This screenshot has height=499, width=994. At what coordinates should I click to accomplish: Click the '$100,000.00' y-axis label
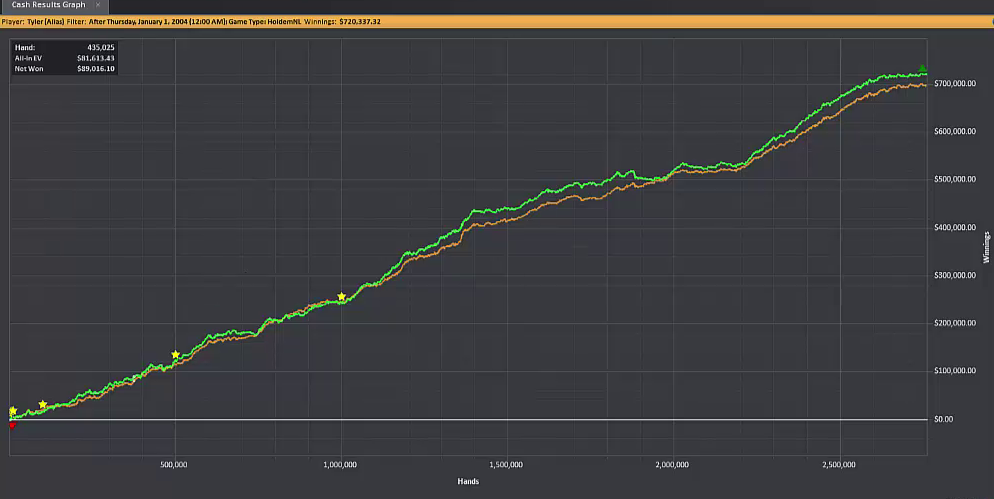click(955, 371)
